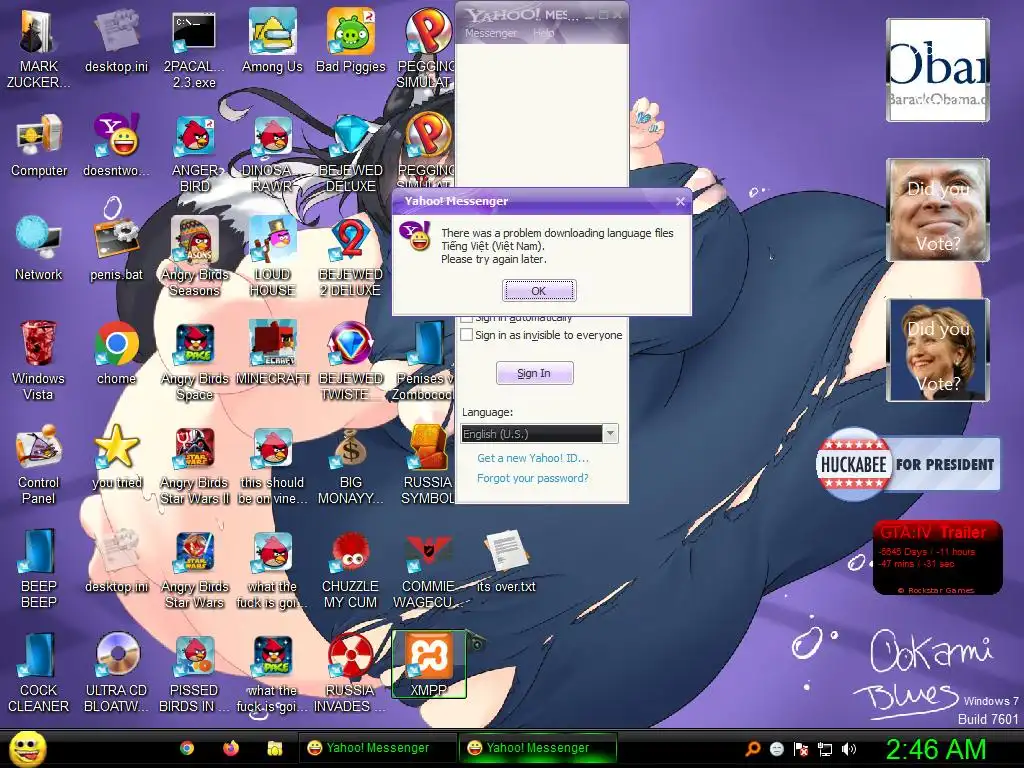1024x768 pixels.
Task: Click the Obama gadget thumbnail
Action: [937, 70]
